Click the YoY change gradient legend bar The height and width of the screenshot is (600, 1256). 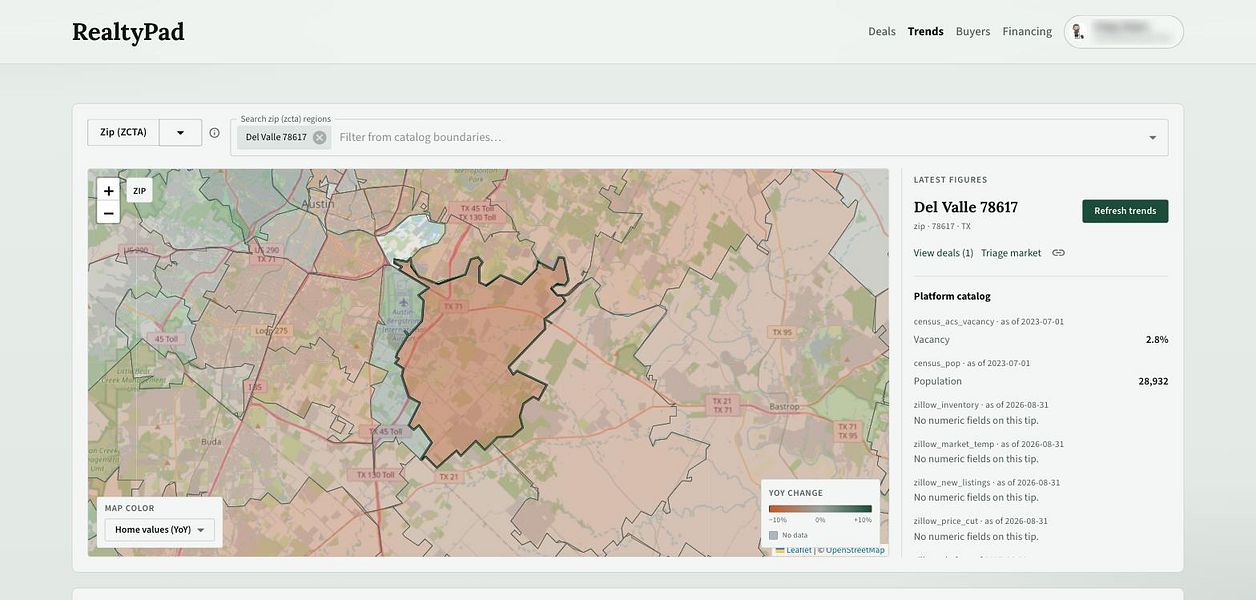pos(820,509)
